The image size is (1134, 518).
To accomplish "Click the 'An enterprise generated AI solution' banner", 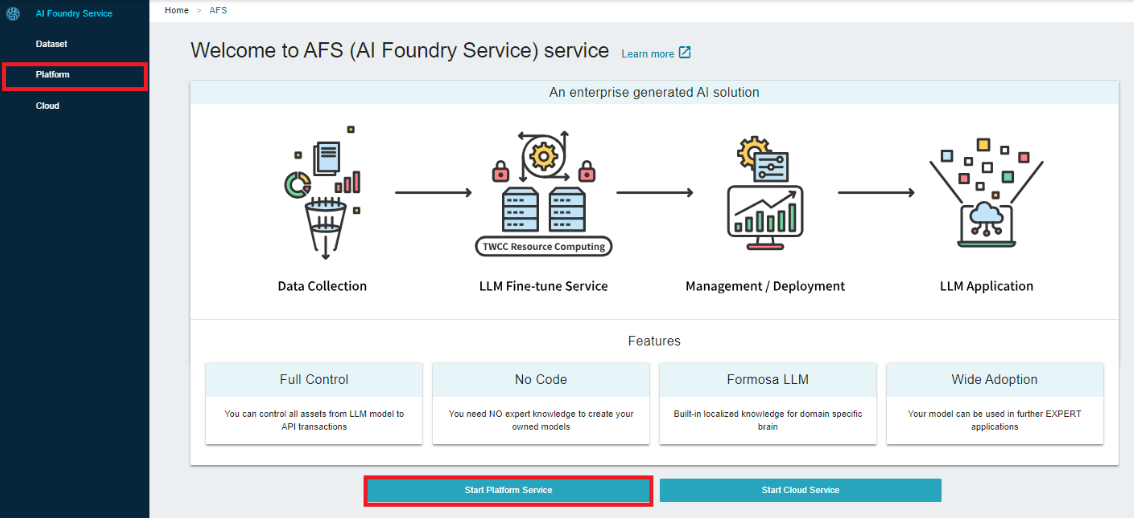I will tap(654, 92).
